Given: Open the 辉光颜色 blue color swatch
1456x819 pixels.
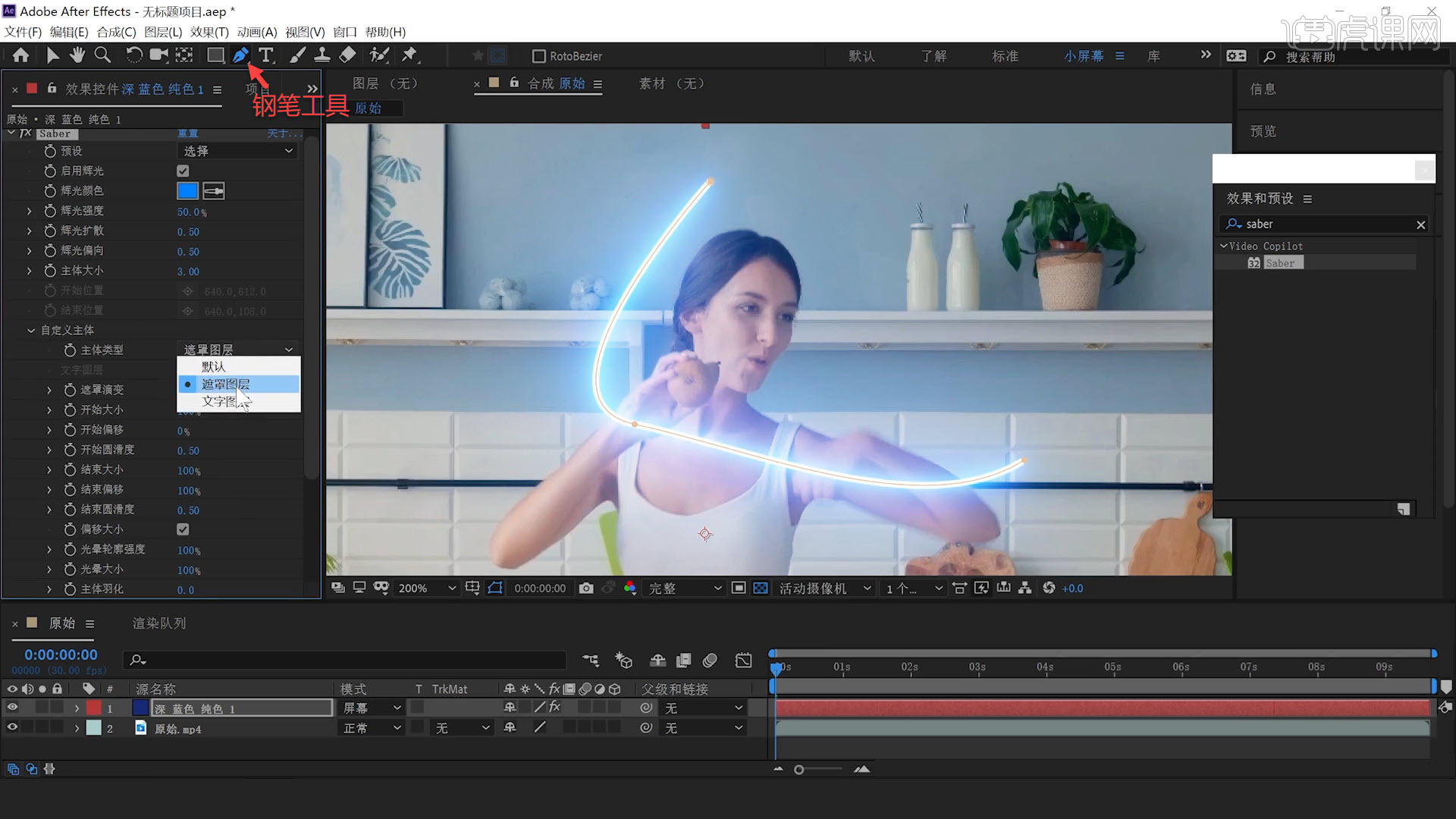Looking at the screenshot, I should pyautogui.click(x=187, y=191).
